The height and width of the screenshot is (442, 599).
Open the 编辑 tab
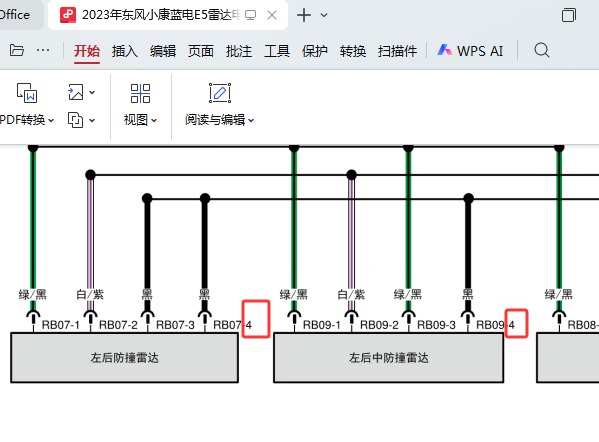tap(163, 51)
